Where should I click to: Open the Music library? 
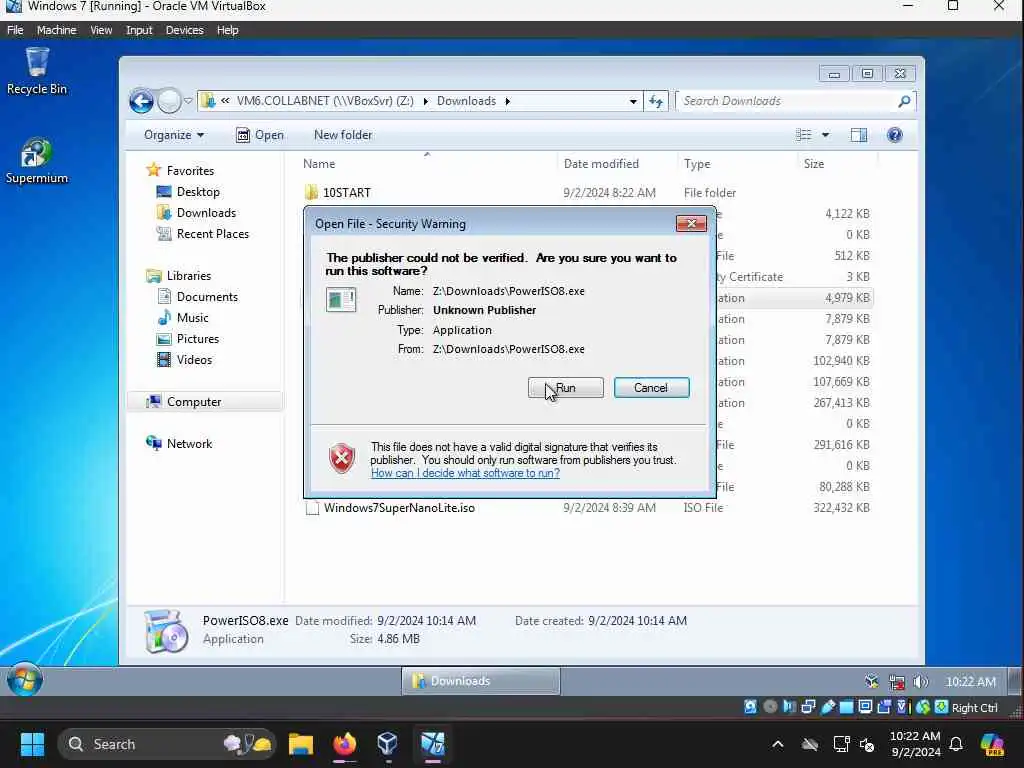(192, 318)
